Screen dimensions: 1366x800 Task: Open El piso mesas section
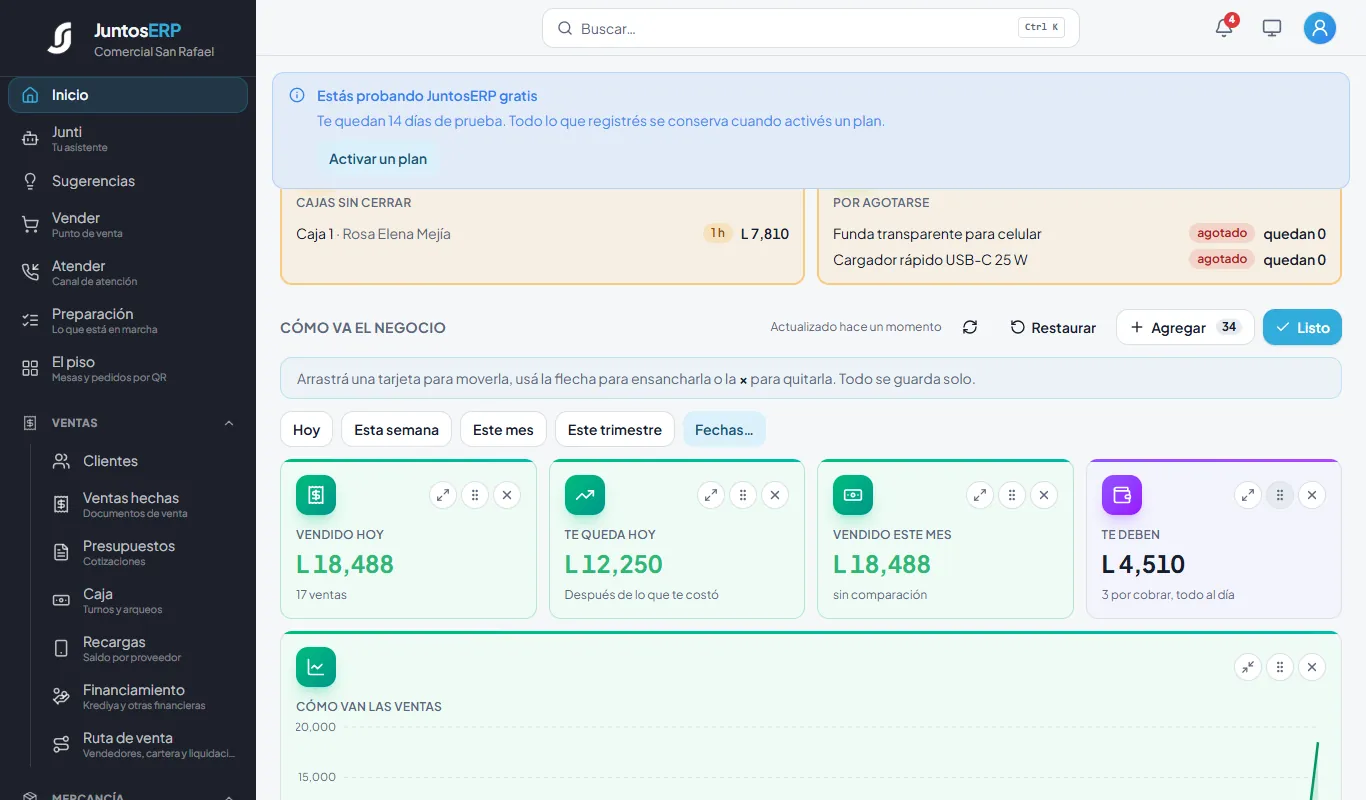[x=128, y=369]
